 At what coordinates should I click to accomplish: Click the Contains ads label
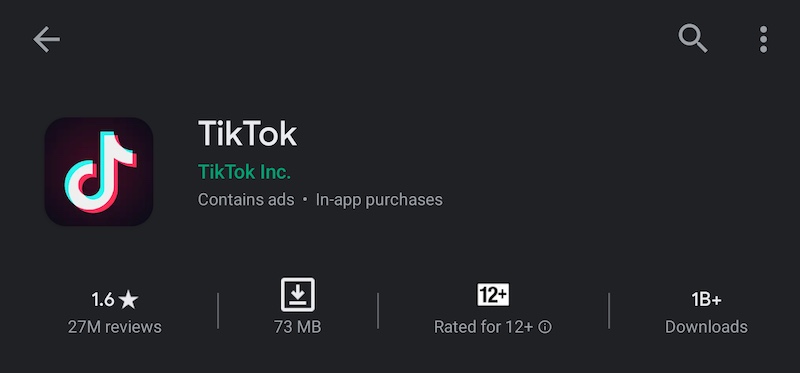(x=246, y=200)
